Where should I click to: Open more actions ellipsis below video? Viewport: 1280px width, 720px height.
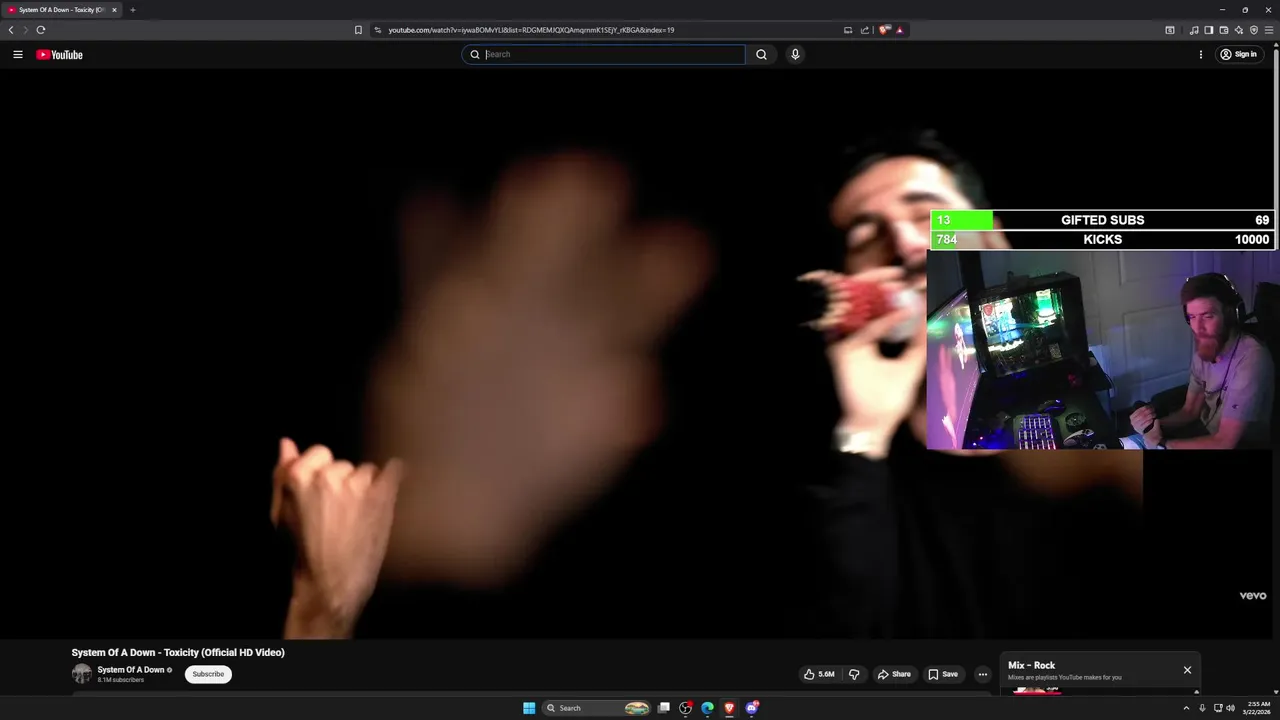982,674
